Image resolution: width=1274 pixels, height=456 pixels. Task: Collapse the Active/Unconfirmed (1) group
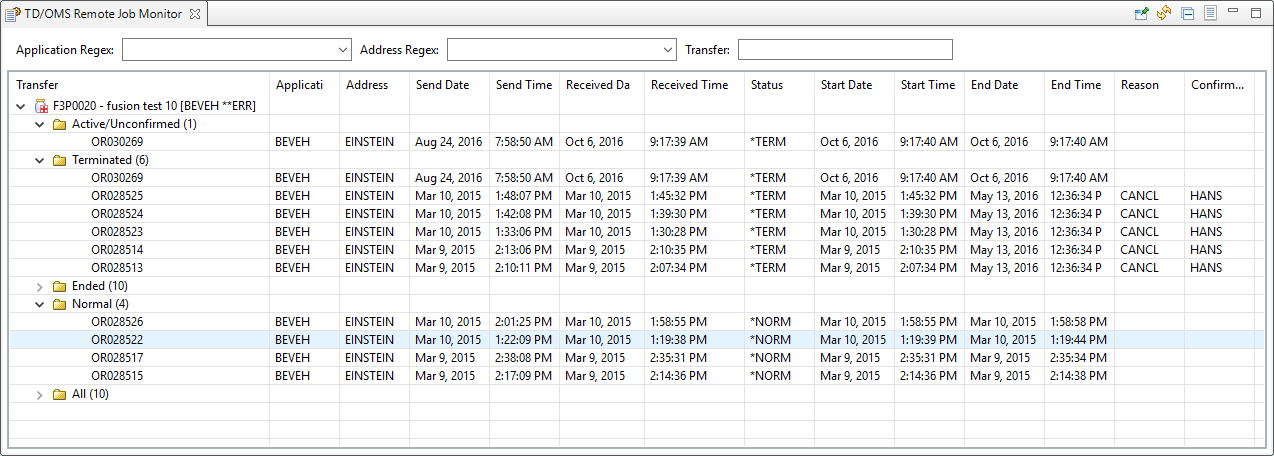[x=40, y=124]
